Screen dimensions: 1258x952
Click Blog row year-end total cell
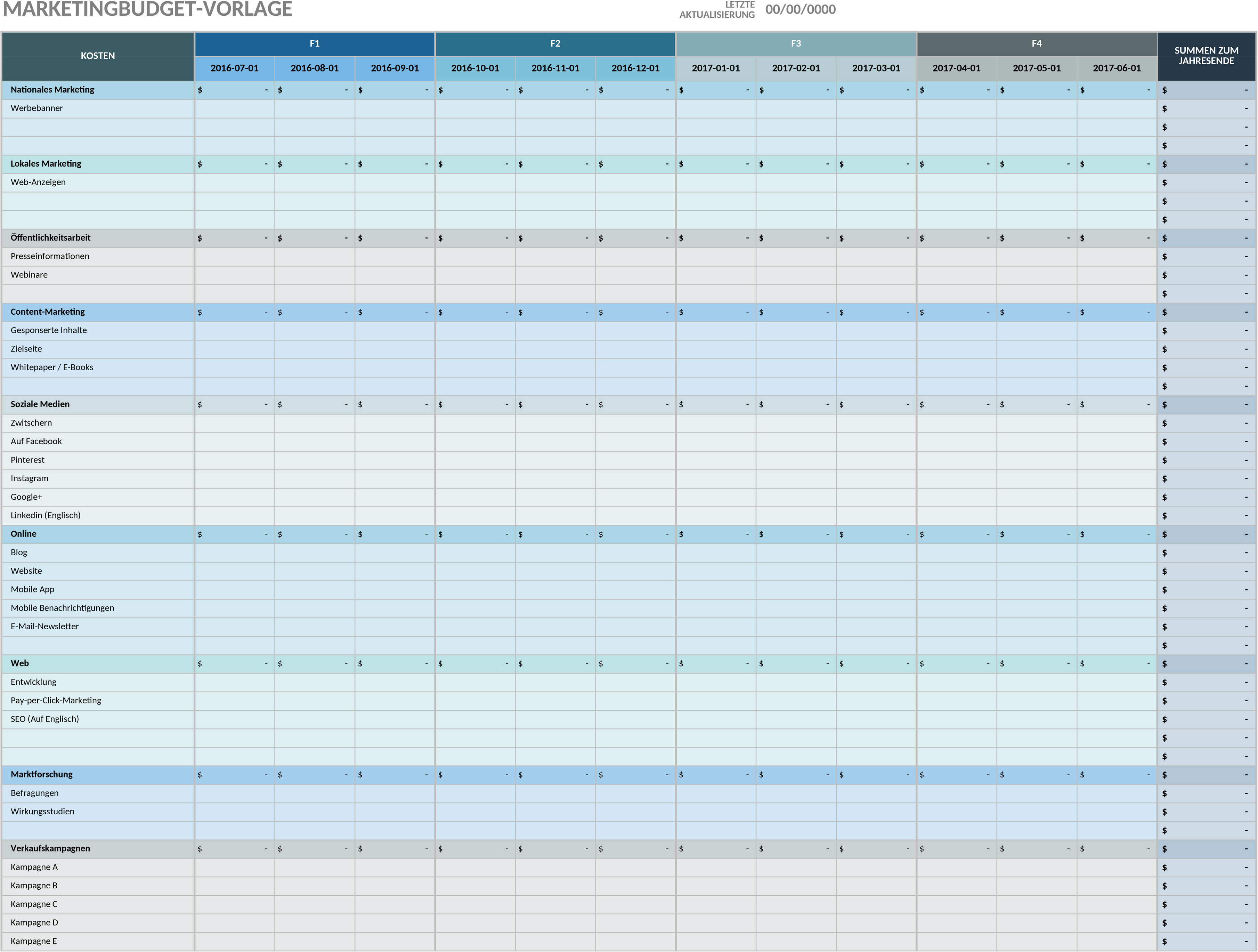click(1206, 552)
